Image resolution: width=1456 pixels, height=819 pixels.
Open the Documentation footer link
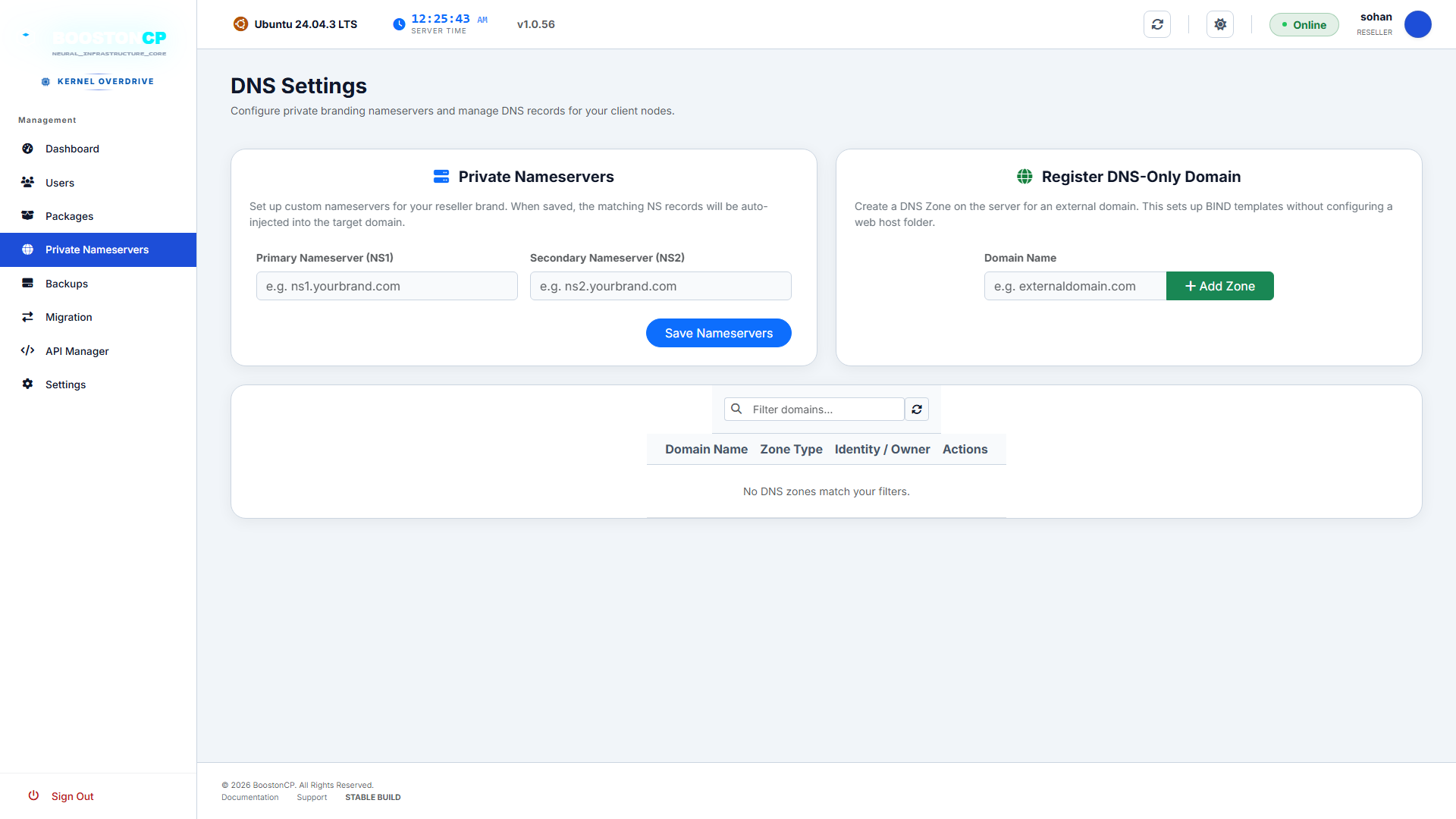point(249,797)
